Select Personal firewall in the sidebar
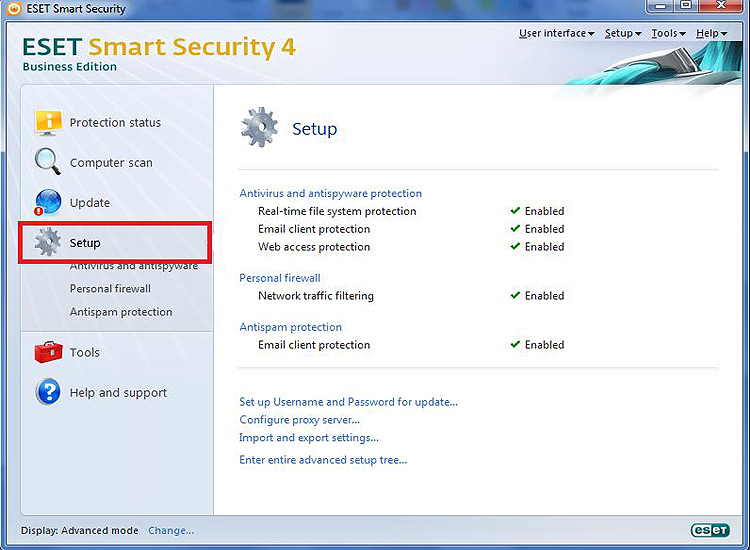Viewport: 750px width, 550px height. click(110, 288)
